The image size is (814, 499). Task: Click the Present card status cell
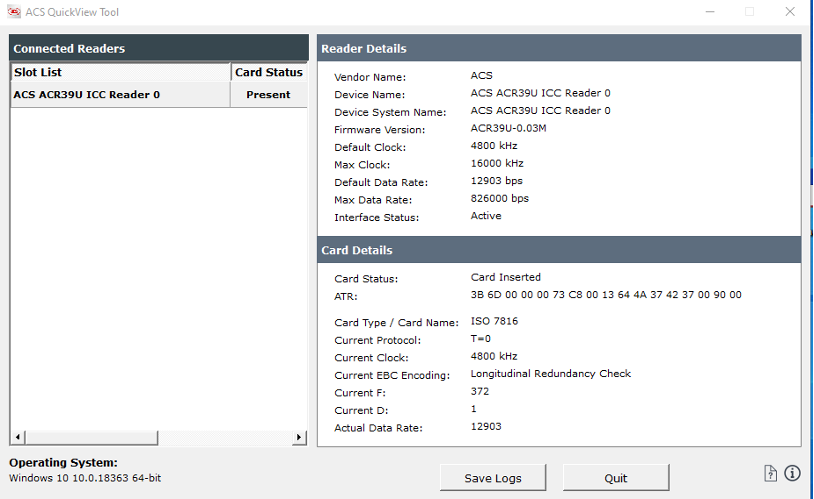point(268,95)
